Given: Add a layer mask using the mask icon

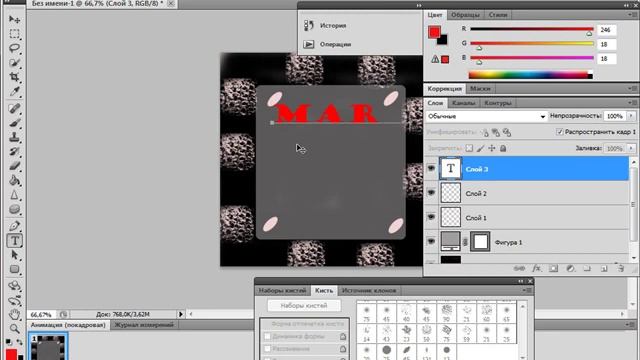Looking at the screenshot, I should [553, 268].
